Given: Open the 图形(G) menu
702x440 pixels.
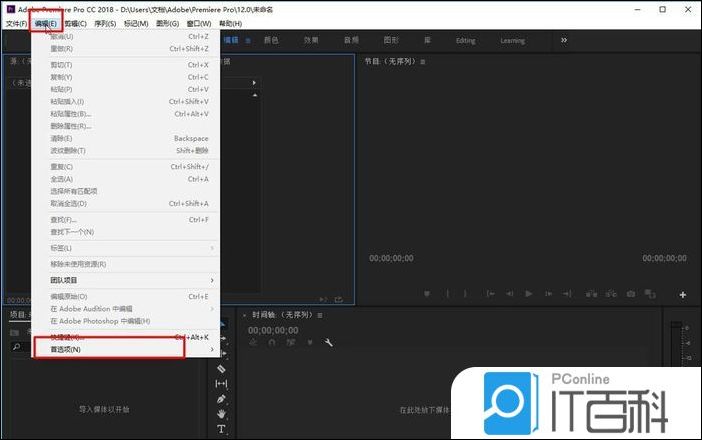Looking at the screenshot, I should pyautogui.click(x=167, y=23).
